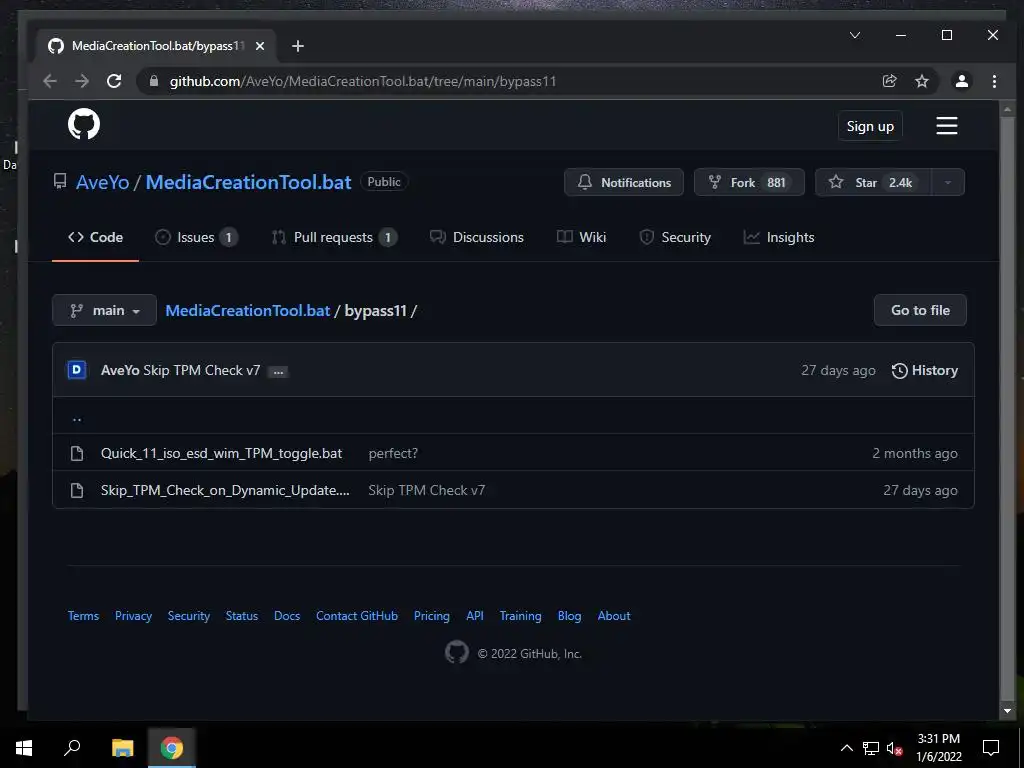
Task: Open the Wiki tab
Action: point(581,237)
